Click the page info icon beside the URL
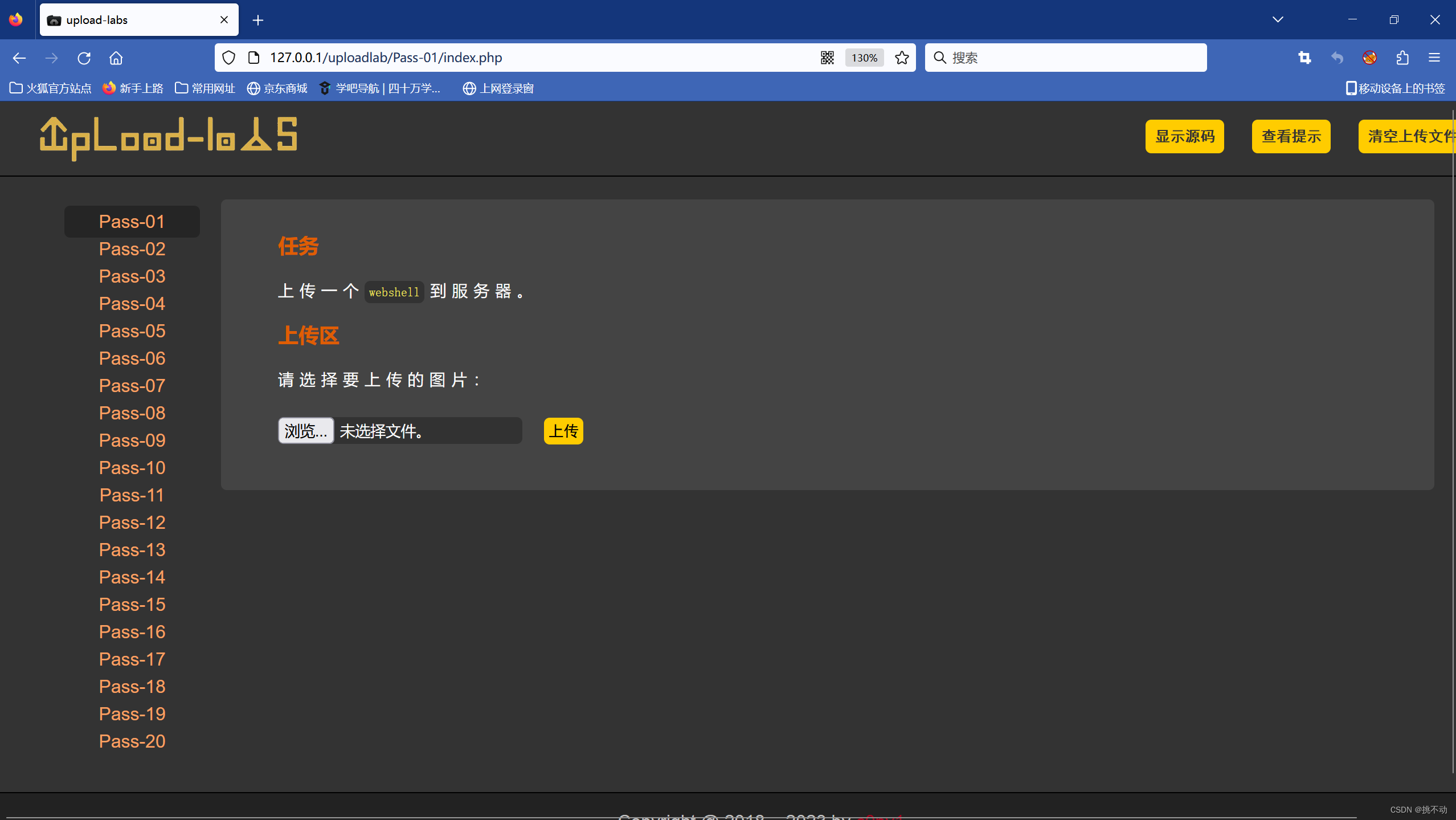This screenshot has height=820, width=1456. click(254, 58)
